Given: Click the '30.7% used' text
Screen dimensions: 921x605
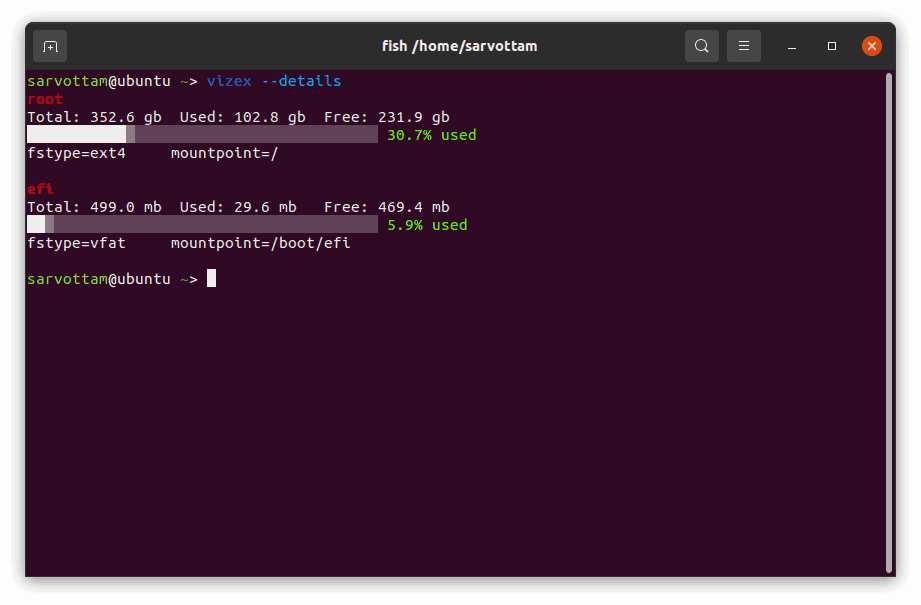Looking at the screenshot, I should point(432,135).
